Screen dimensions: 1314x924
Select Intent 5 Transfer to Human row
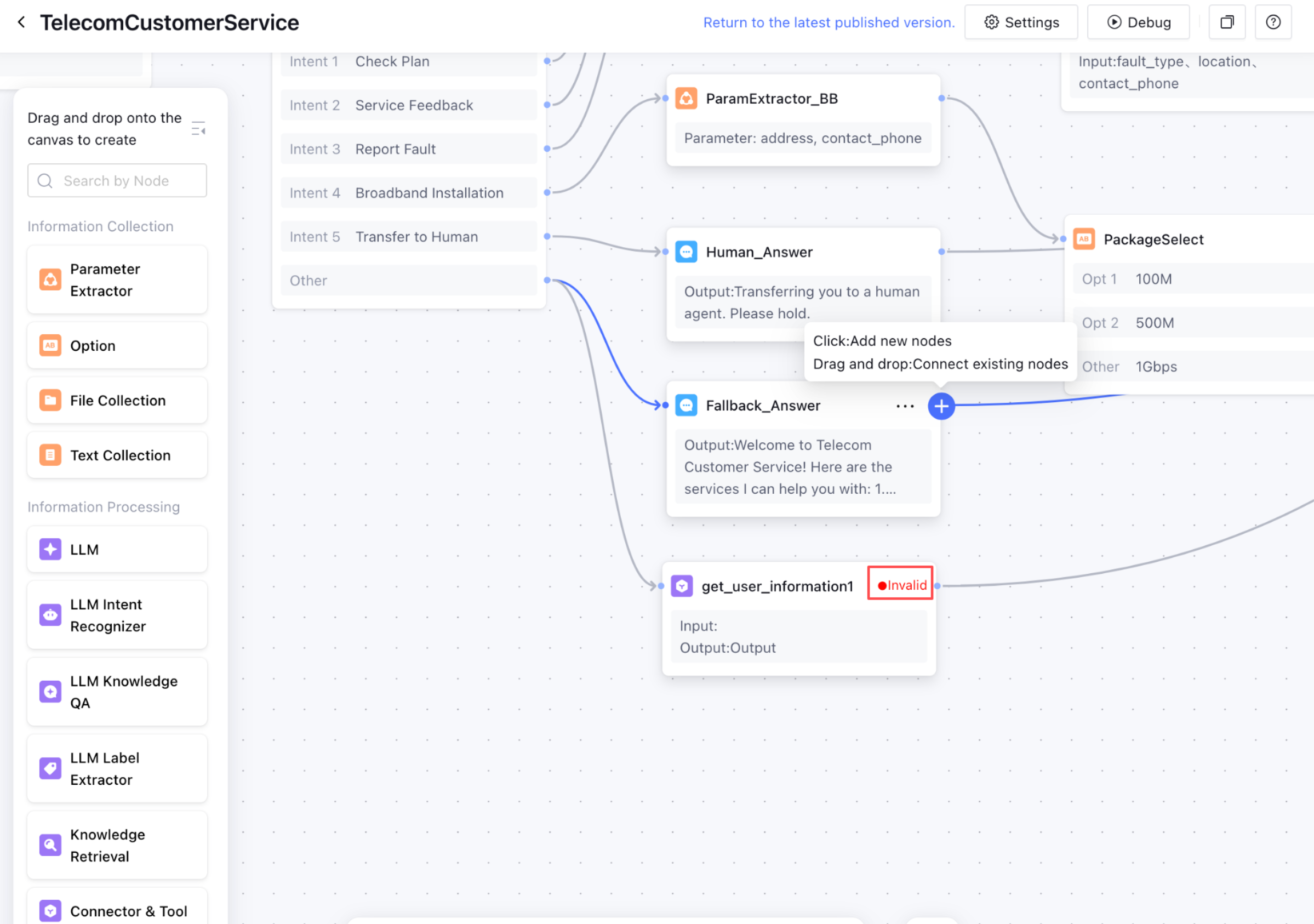pos(409,237)
